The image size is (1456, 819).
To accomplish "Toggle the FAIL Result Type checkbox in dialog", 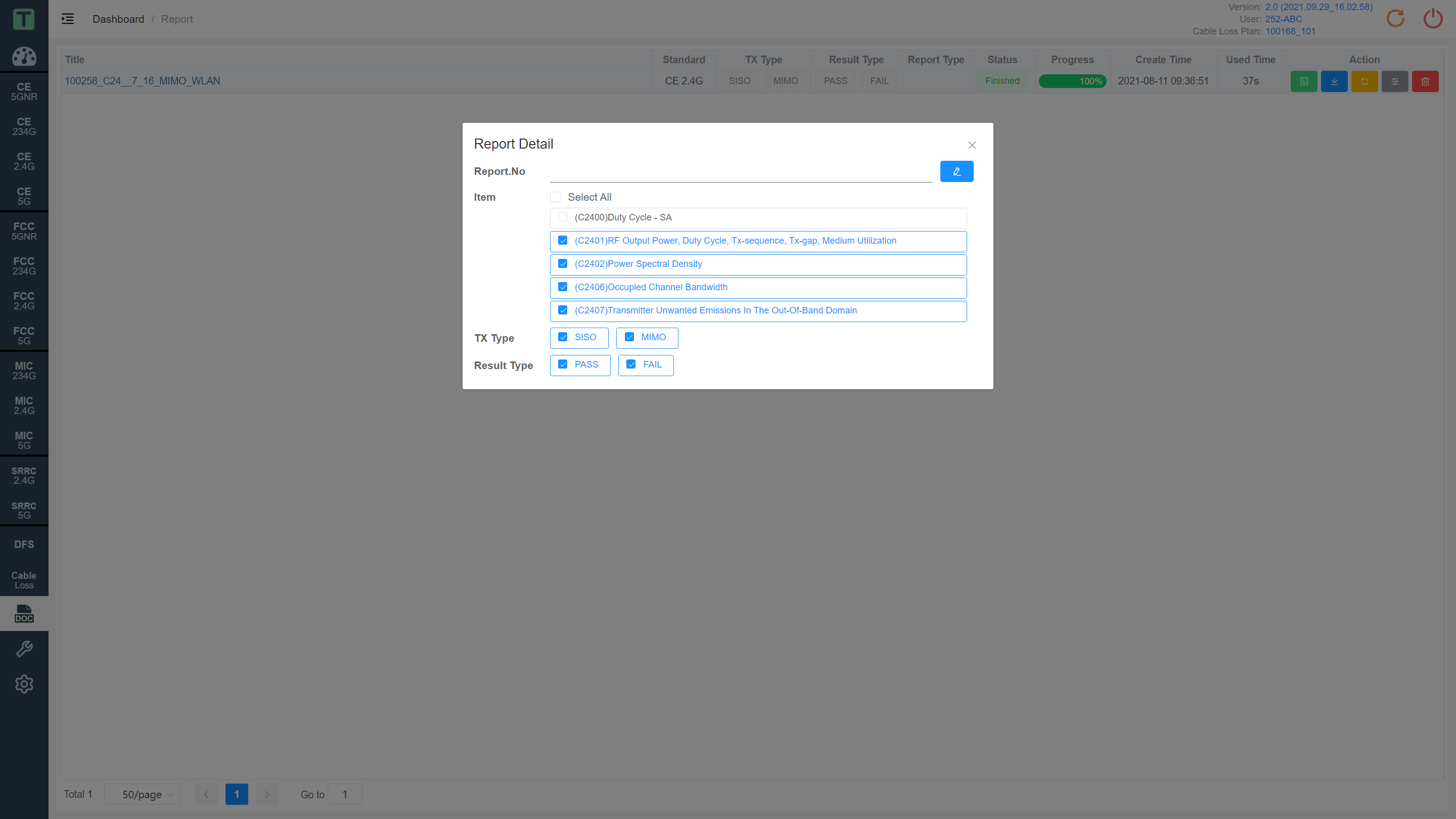I will pos(631,365).
